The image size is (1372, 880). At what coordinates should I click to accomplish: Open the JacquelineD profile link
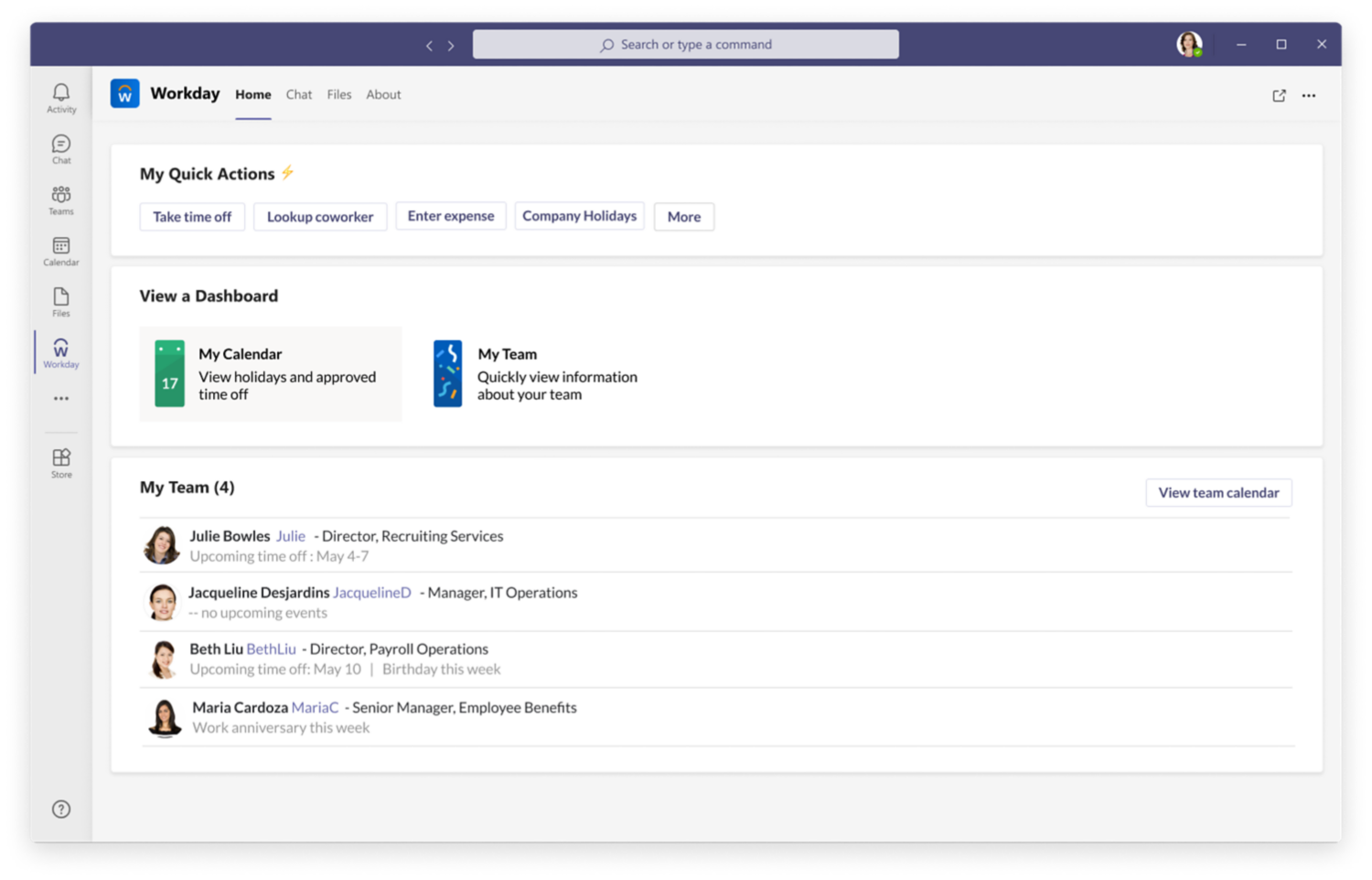click(372, 593)
